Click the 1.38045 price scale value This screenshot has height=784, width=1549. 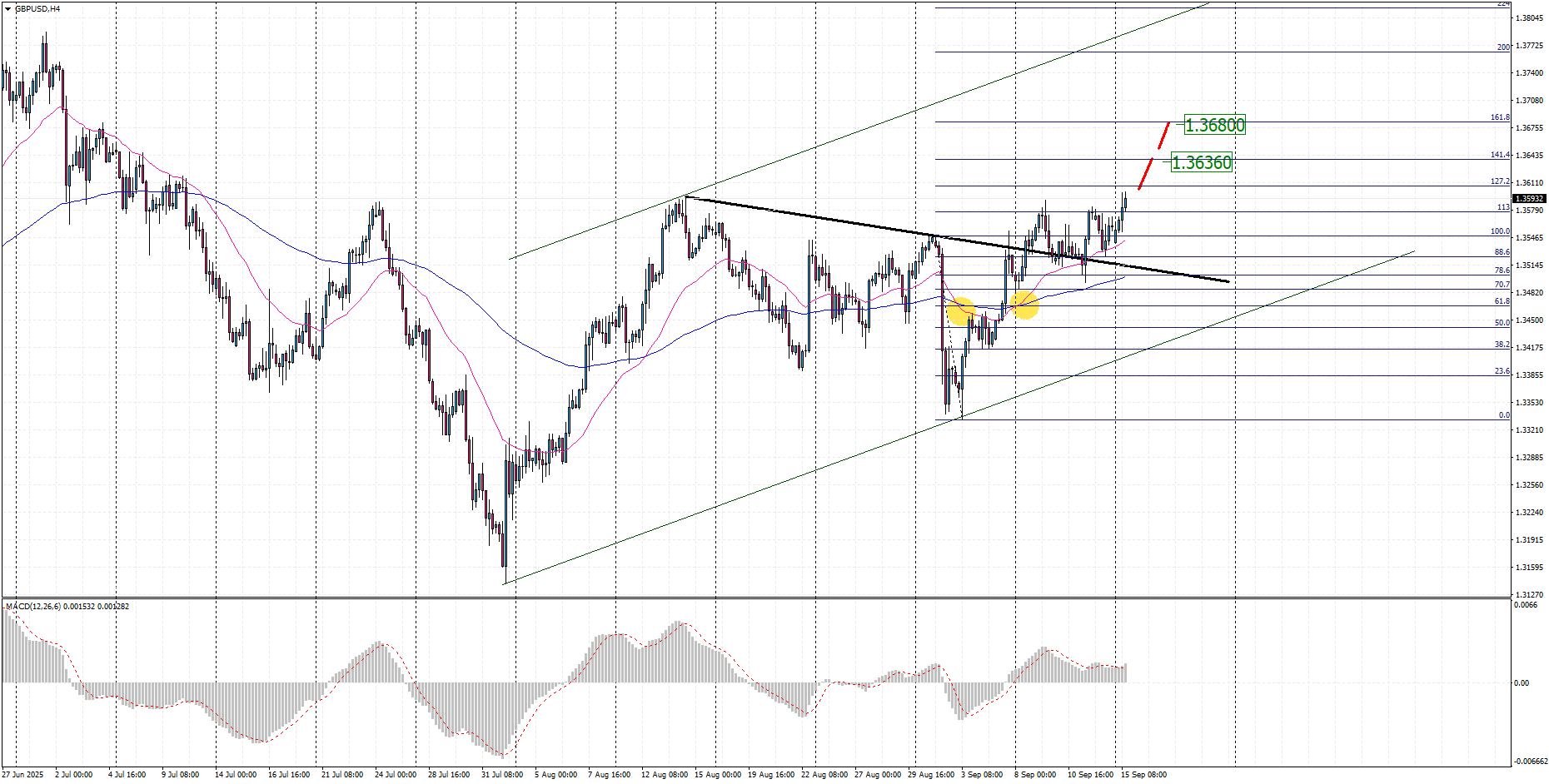tap(1529, 18)
